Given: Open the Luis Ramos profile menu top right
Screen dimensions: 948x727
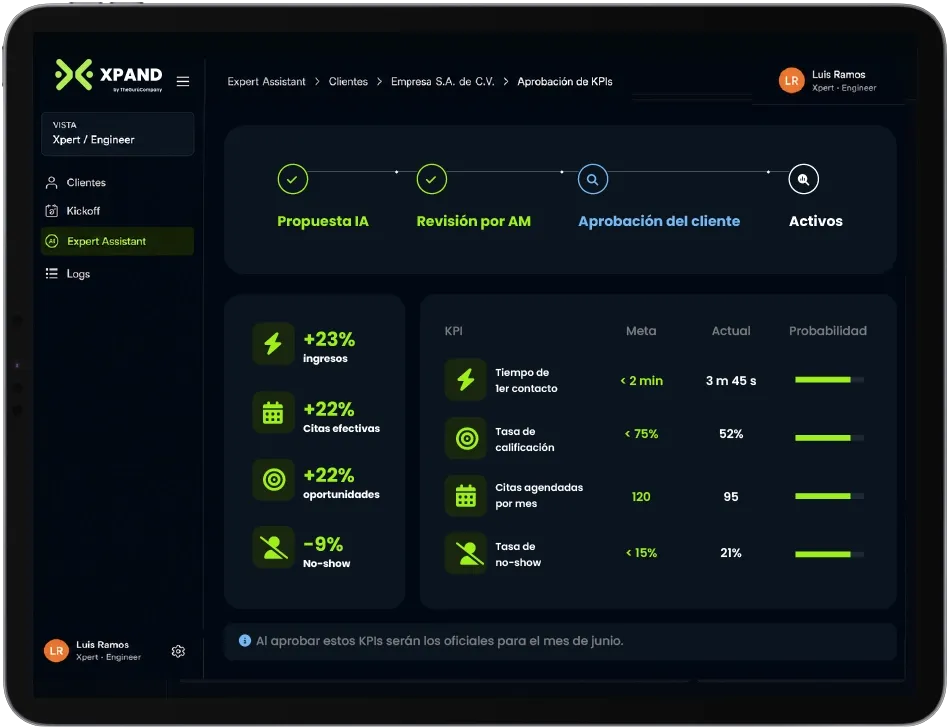Looking at the screenshot, I should [828, 80].
